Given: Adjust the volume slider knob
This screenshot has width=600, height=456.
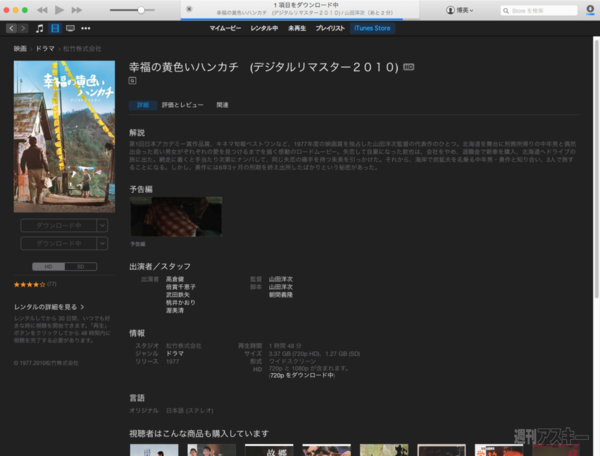Looking at the screenshot, I should (141, 10).
